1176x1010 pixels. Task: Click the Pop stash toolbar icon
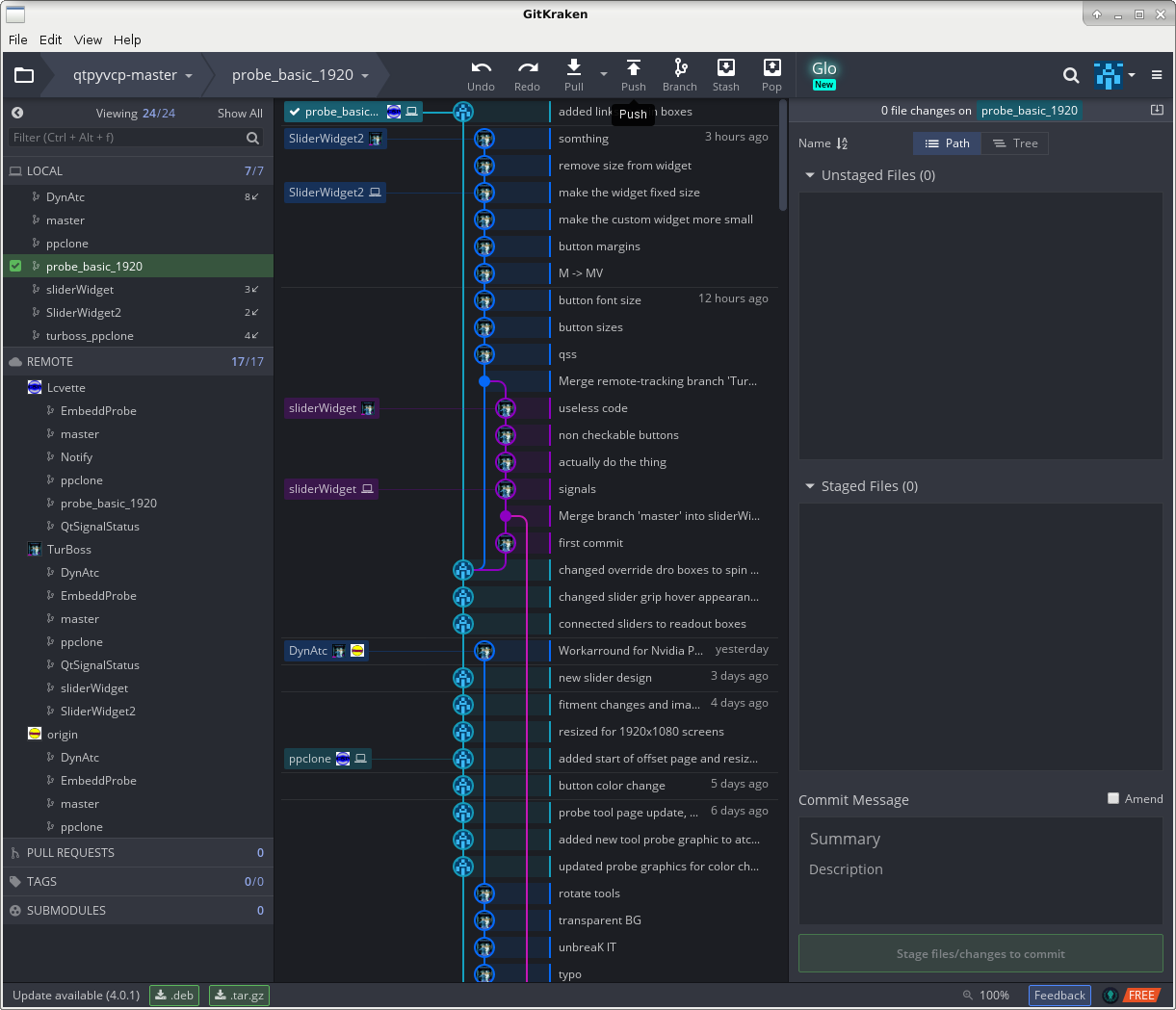pyautogui.click(x=771, y=74)
